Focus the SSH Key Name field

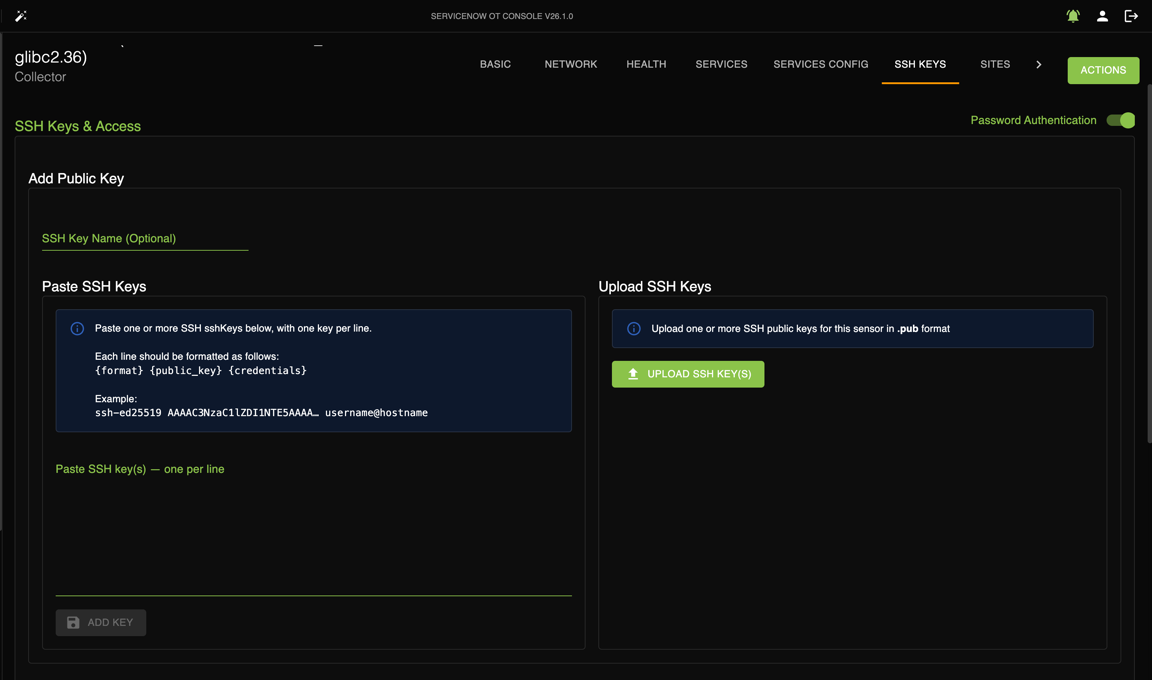coord(145,239)
